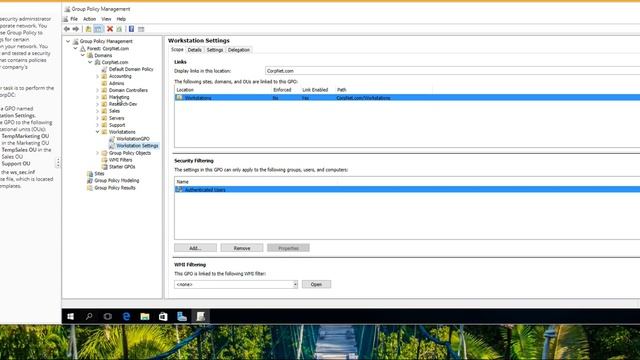Screen dimensions: 640x360
Task: Open taskbar Search magnifier
Action: click(x=89, y=316)
